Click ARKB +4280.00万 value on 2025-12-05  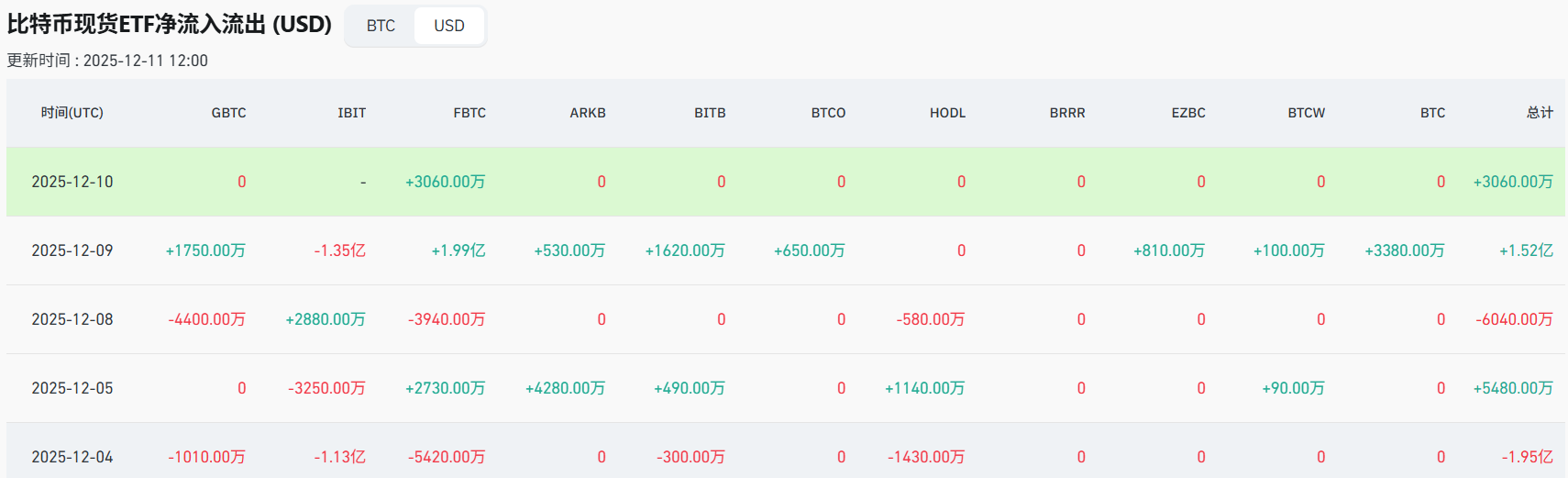tap(565, 388)
